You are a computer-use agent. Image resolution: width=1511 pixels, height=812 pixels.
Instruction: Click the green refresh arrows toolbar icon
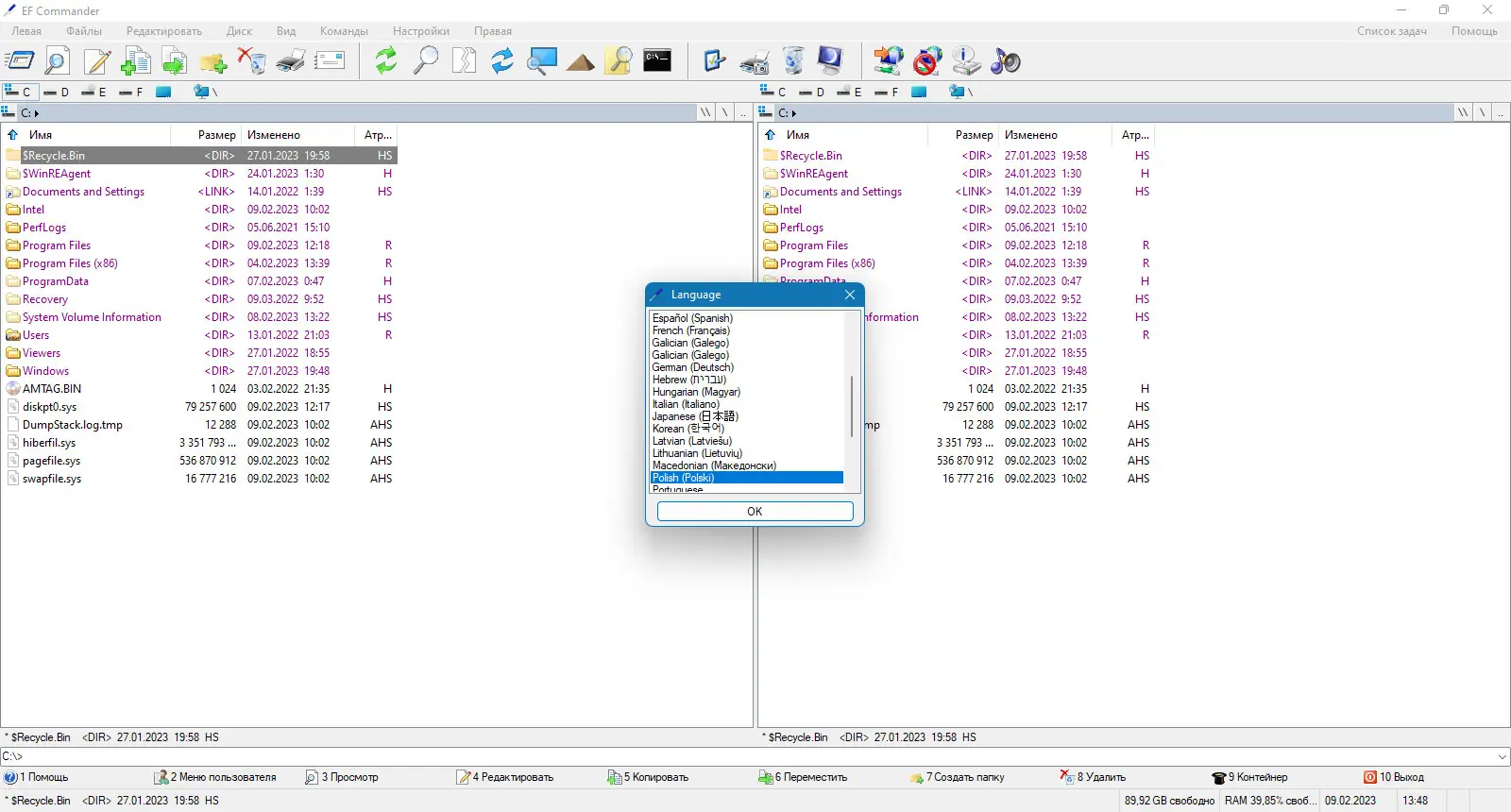point(385,61)
